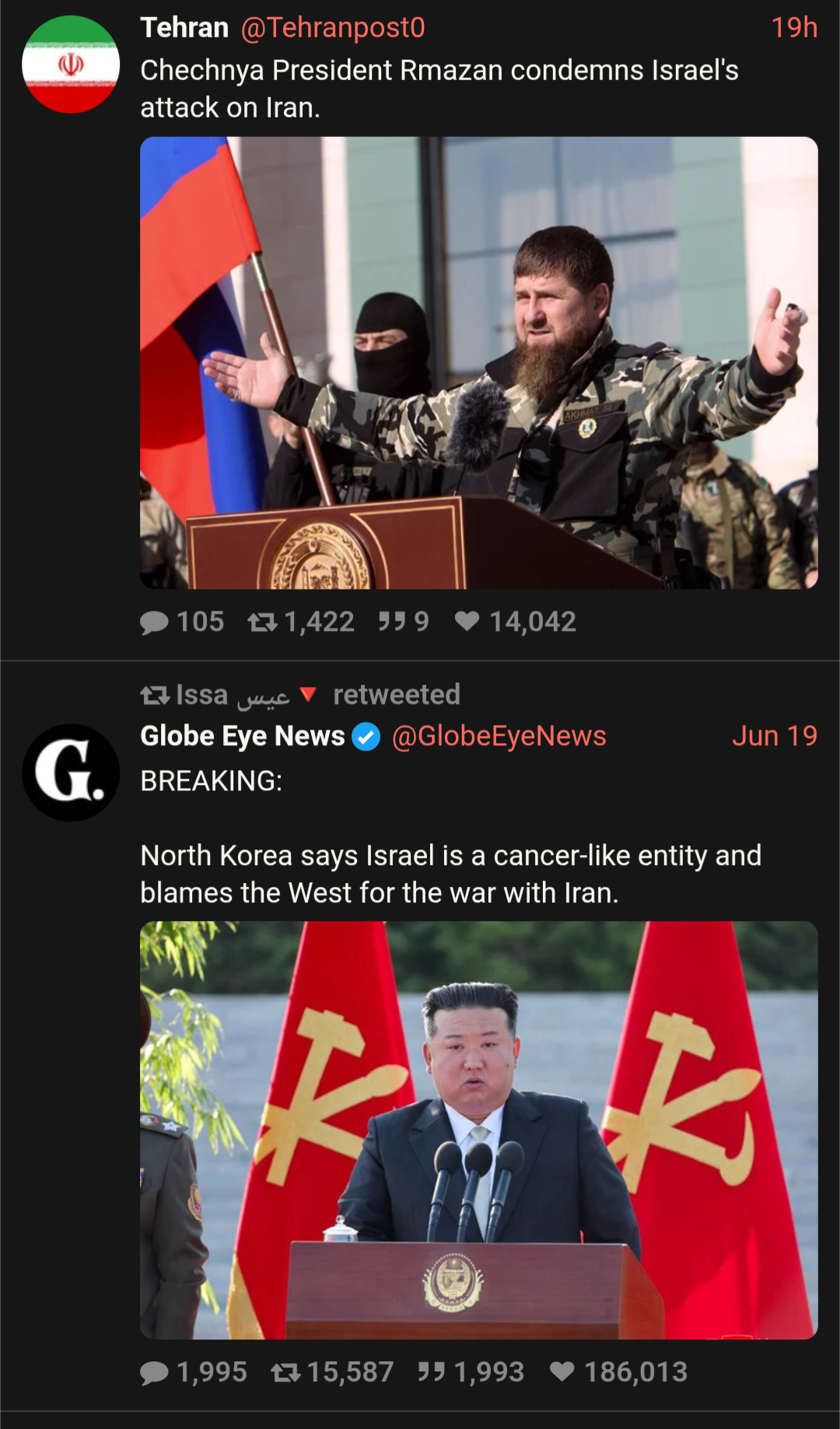Open the tweet's 19h timestamp link
Screen dimensions: 840x1429
pos(794,28)
